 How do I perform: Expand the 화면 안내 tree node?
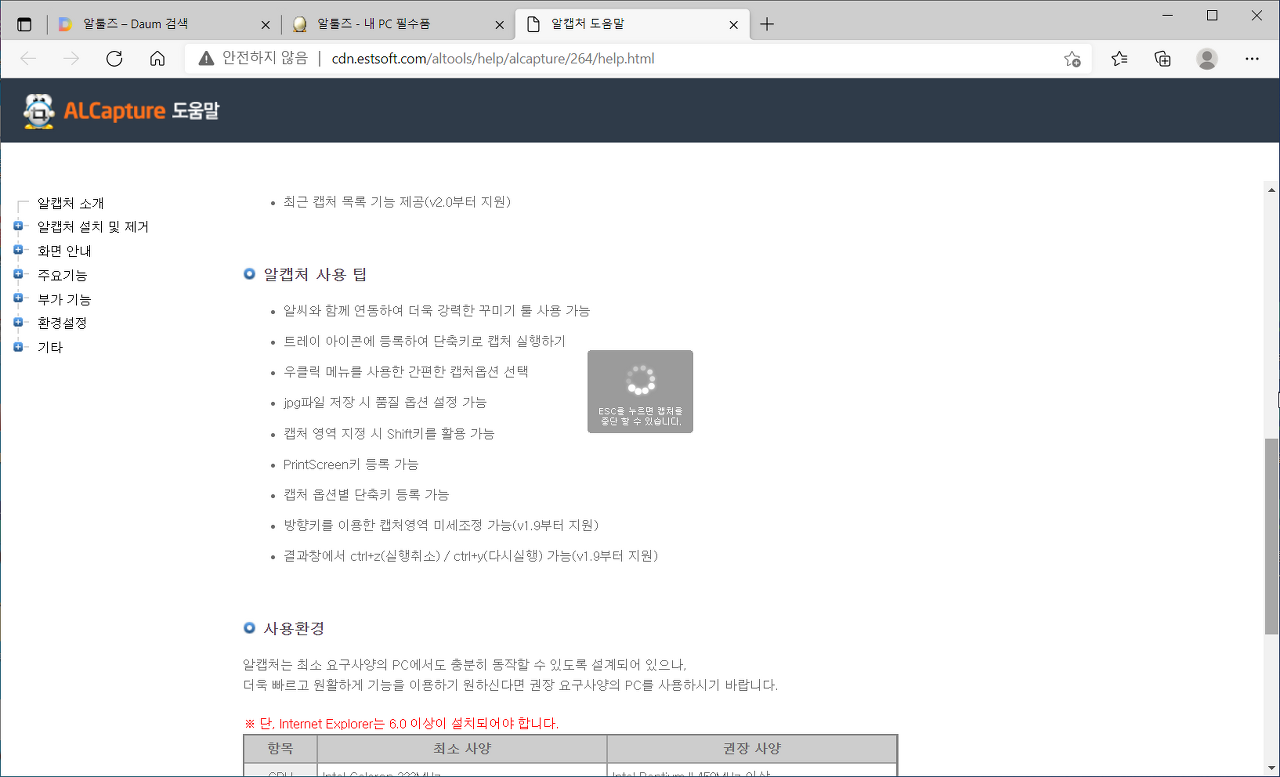(x=18, y=250)
